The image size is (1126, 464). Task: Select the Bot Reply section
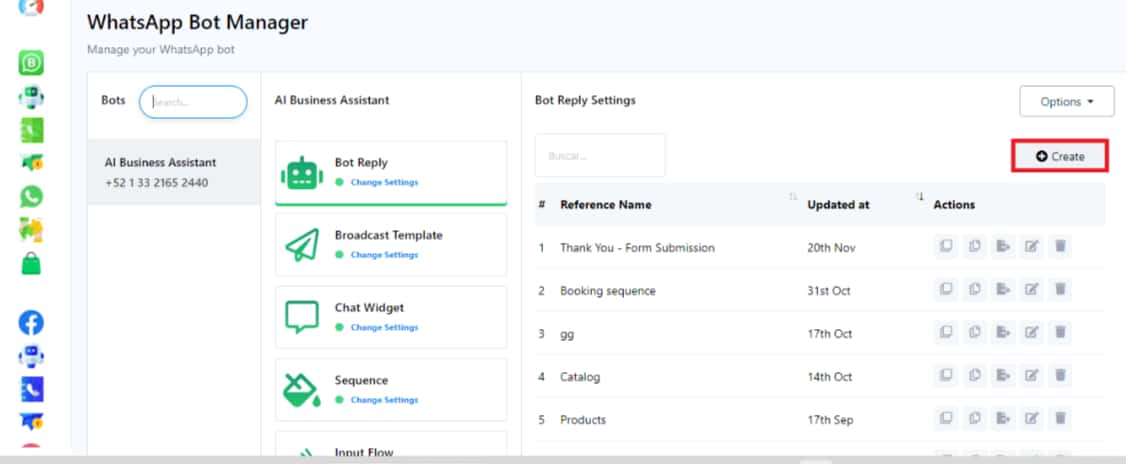(390, 172)
